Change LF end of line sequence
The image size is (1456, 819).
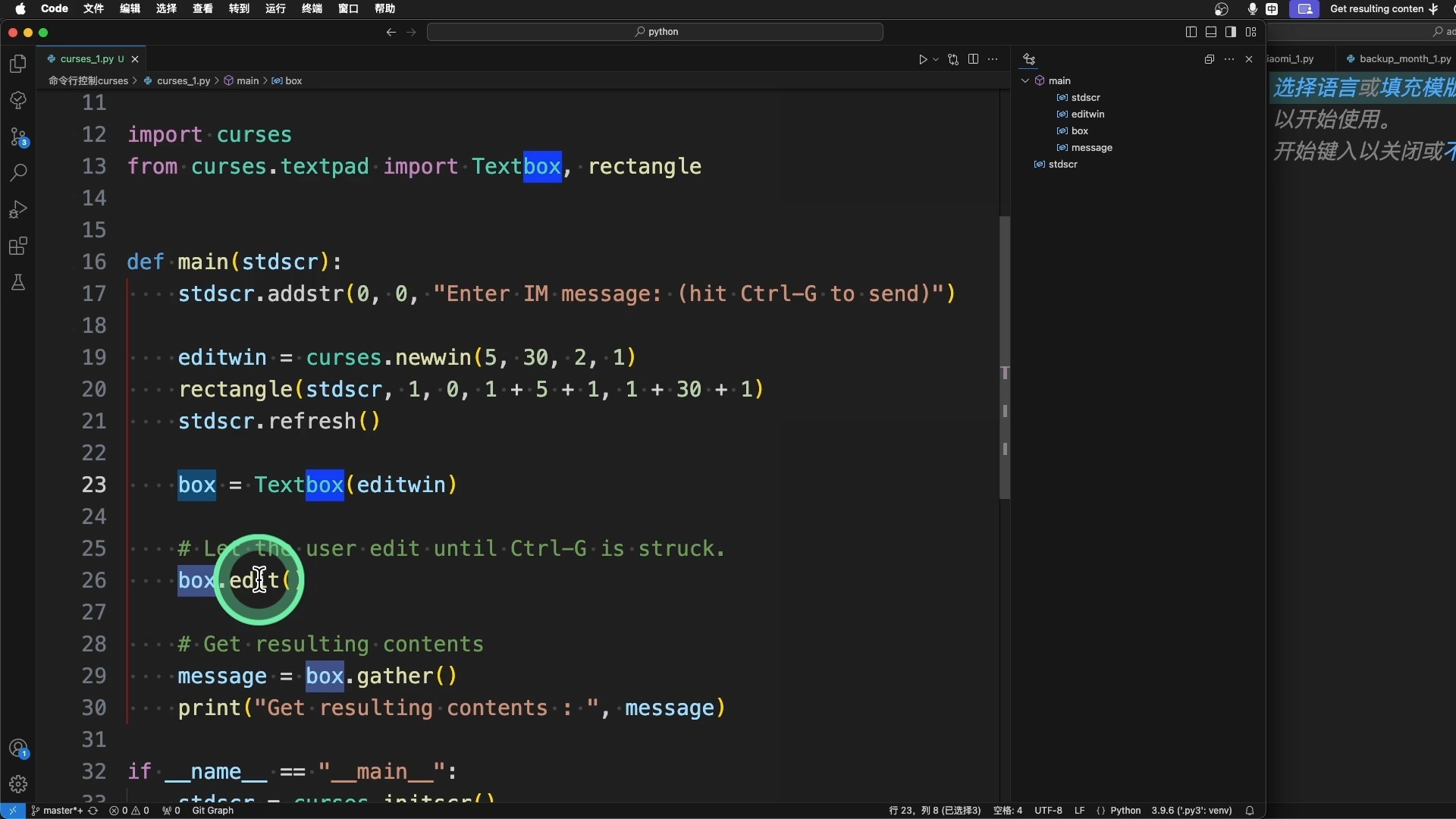tap(1079, 811)
